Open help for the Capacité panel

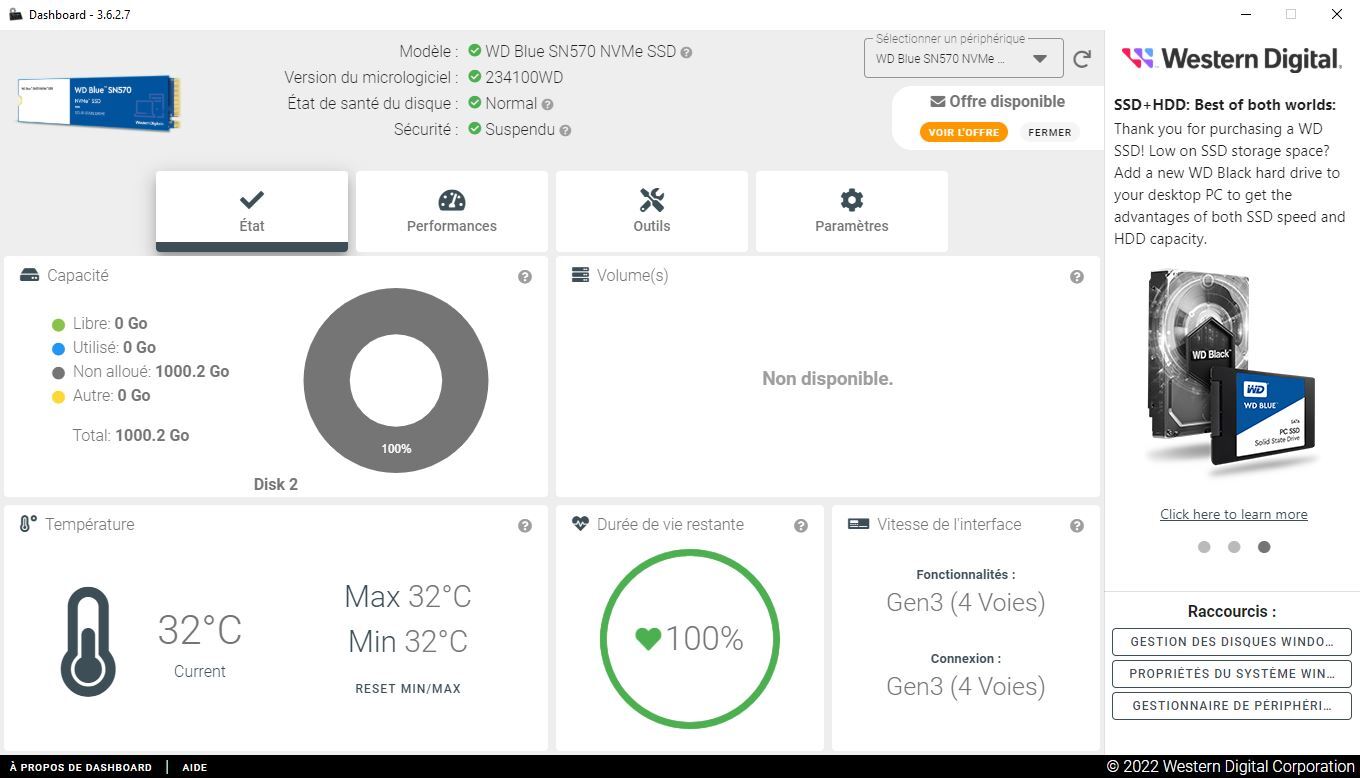click(525, 276)
